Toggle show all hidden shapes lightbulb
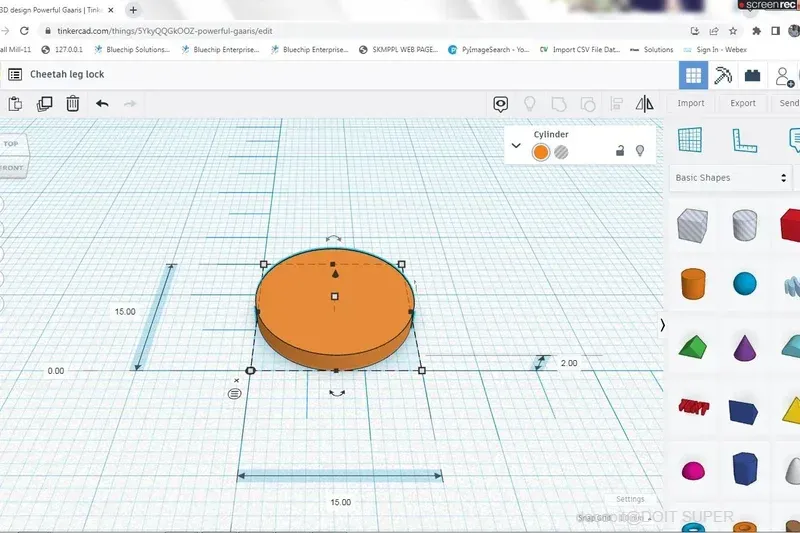800x533 pixels. click(x=530, y=104)
